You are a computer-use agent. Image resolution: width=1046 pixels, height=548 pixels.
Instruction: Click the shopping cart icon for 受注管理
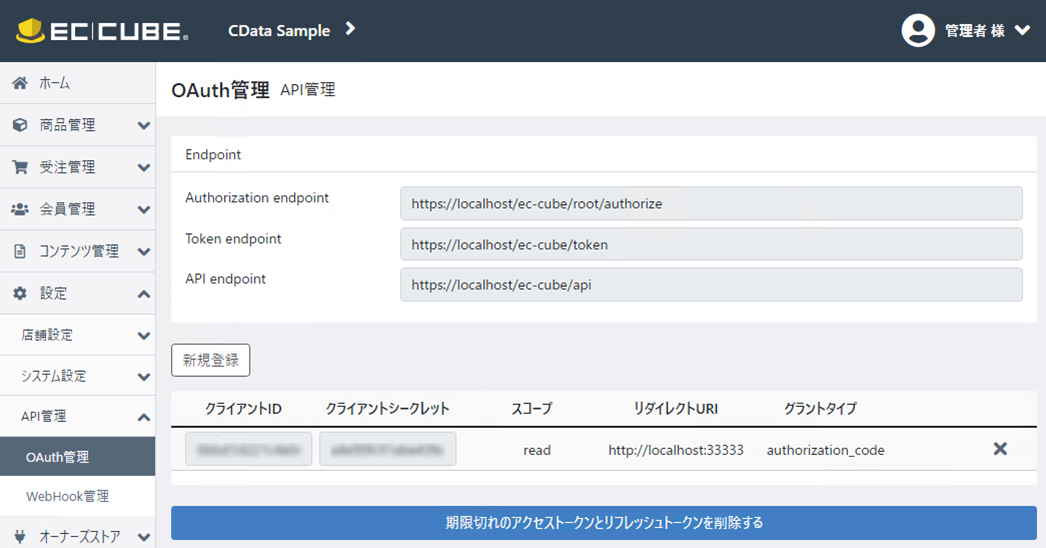pyautogui.click(x=20, y=168)
